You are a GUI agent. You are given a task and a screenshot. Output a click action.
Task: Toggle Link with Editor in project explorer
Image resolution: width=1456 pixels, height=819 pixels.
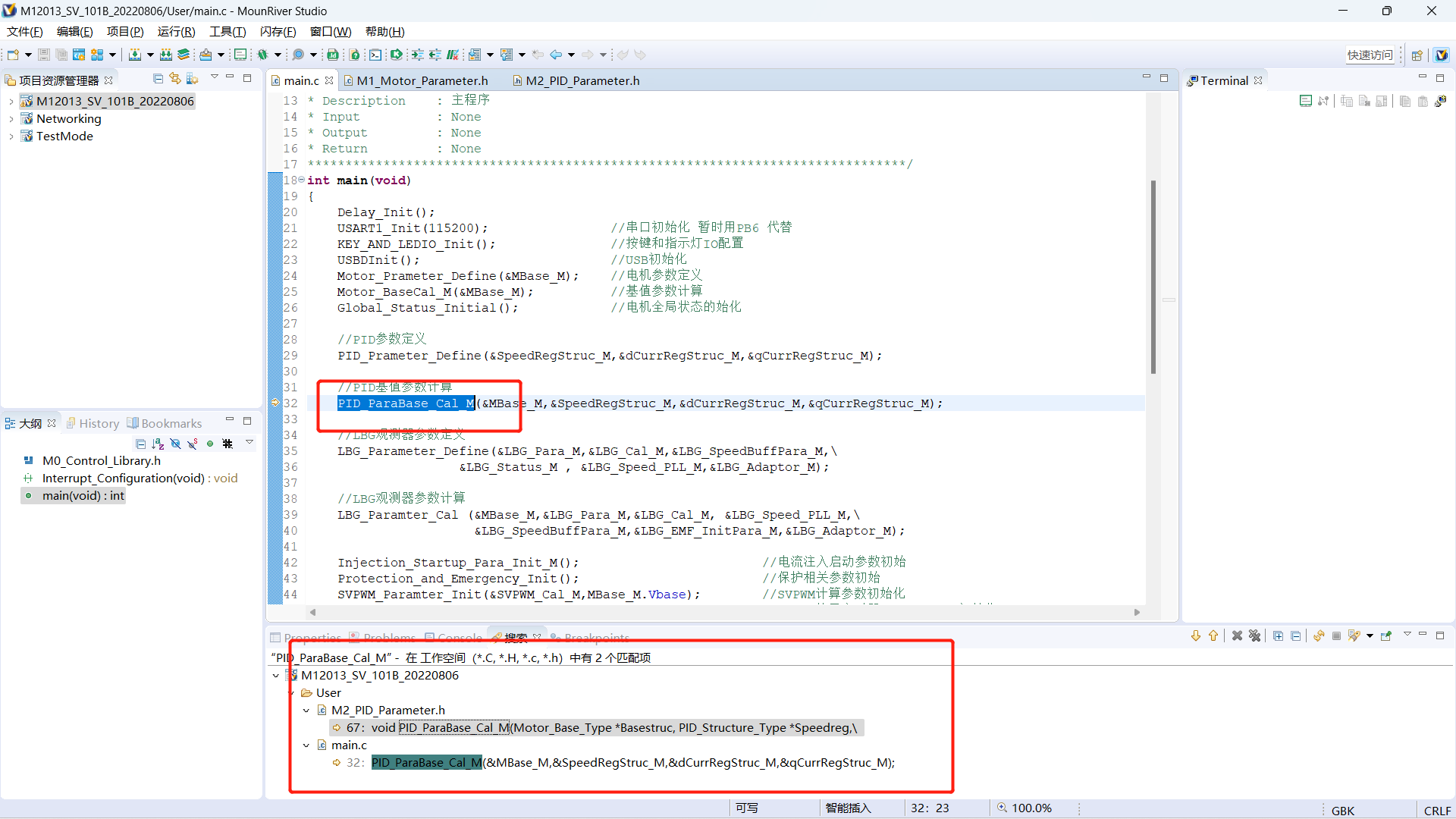pyautogui.click(x=175, y=79)
